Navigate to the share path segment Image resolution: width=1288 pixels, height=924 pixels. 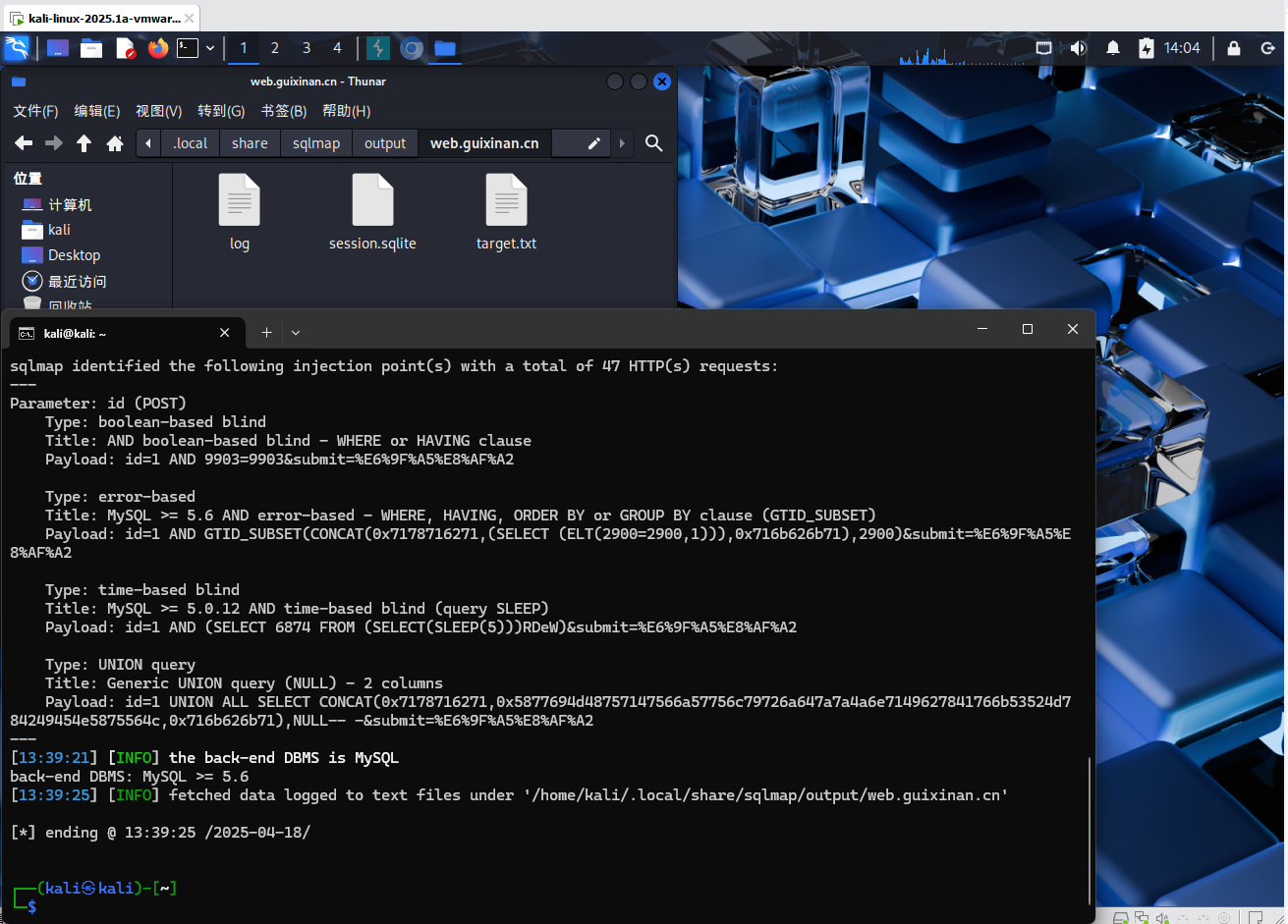pos(250,143)
